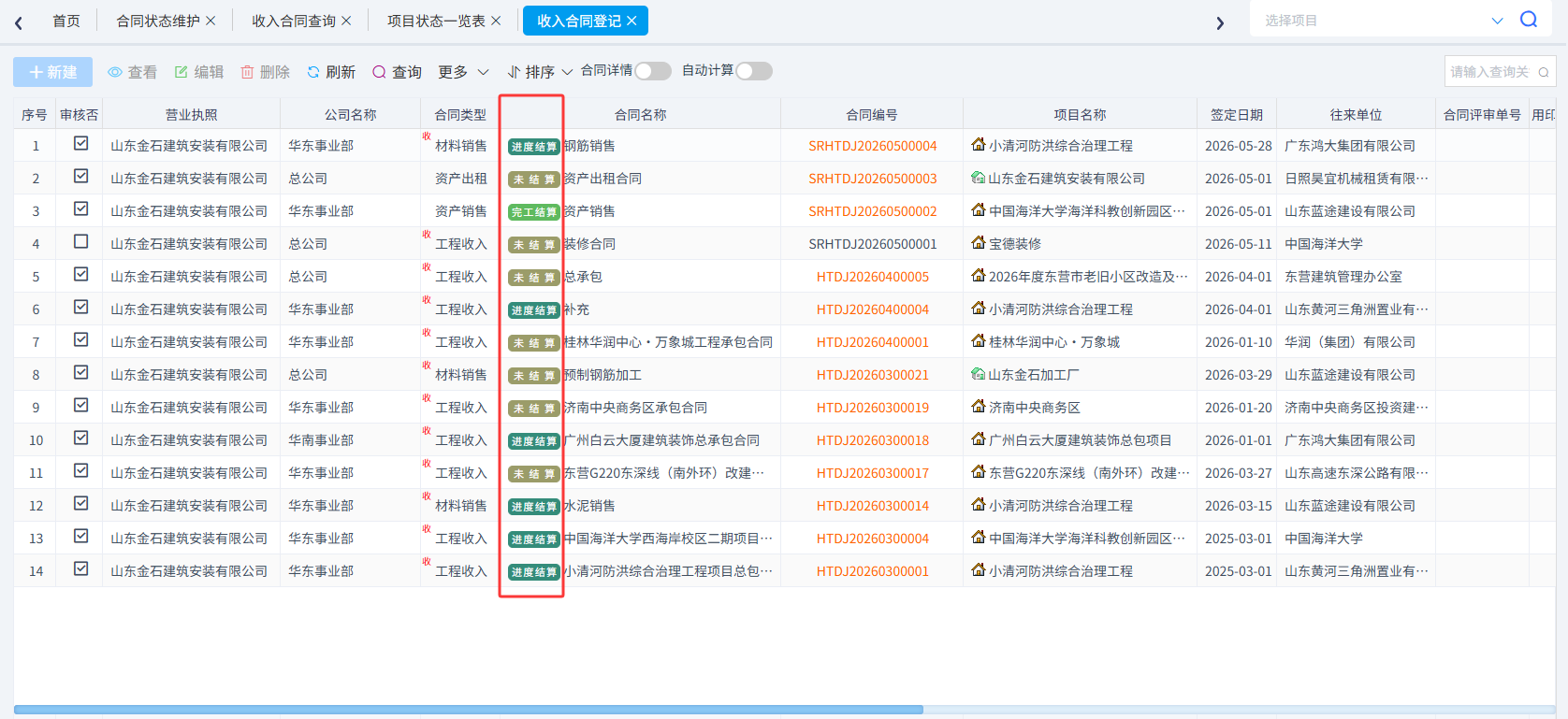The image size is (1568, 719).
Task: Toggle the 自动计算 switch
Action: click(x=754, y=71)
